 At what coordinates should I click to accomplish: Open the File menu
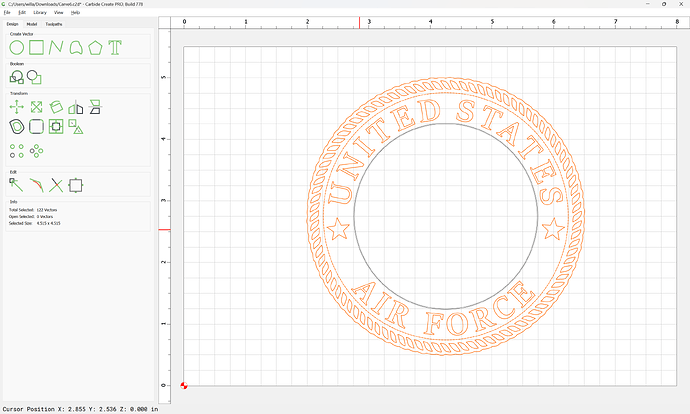tap(7, 12)
